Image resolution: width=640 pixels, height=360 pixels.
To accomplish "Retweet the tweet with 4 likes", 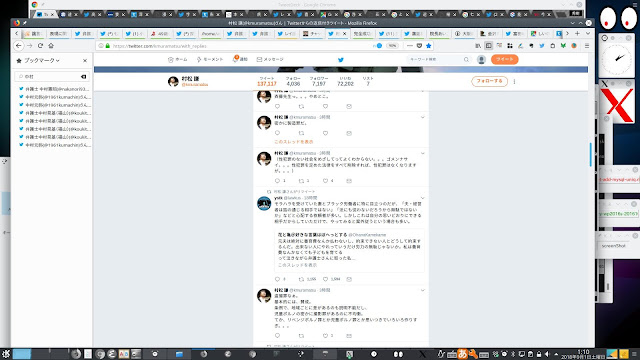I will [x=301, y=181].
